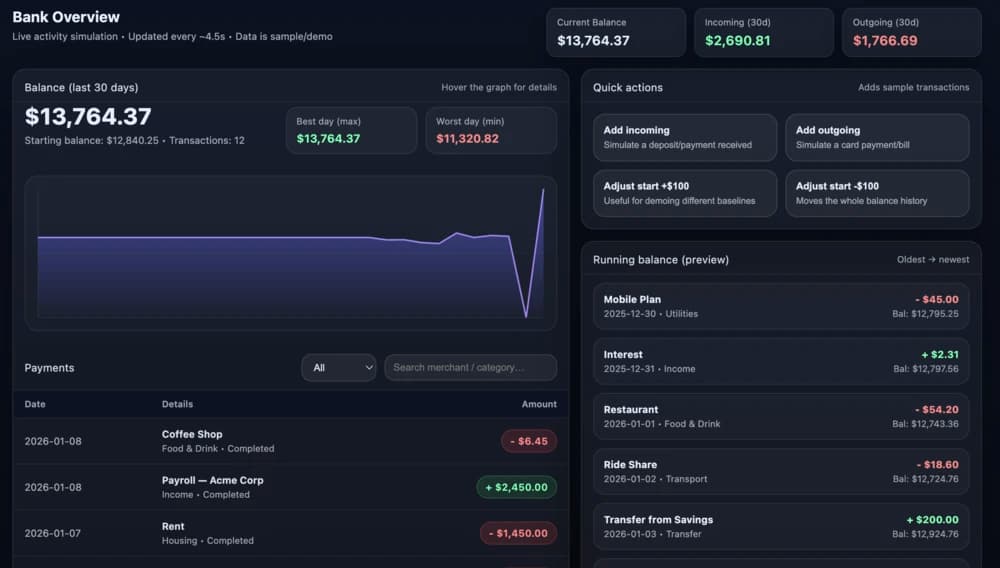The width and height of the screenshot is (1000, 568).
Task: Click the Running balance (preview) heading
Action: point(661,259)
